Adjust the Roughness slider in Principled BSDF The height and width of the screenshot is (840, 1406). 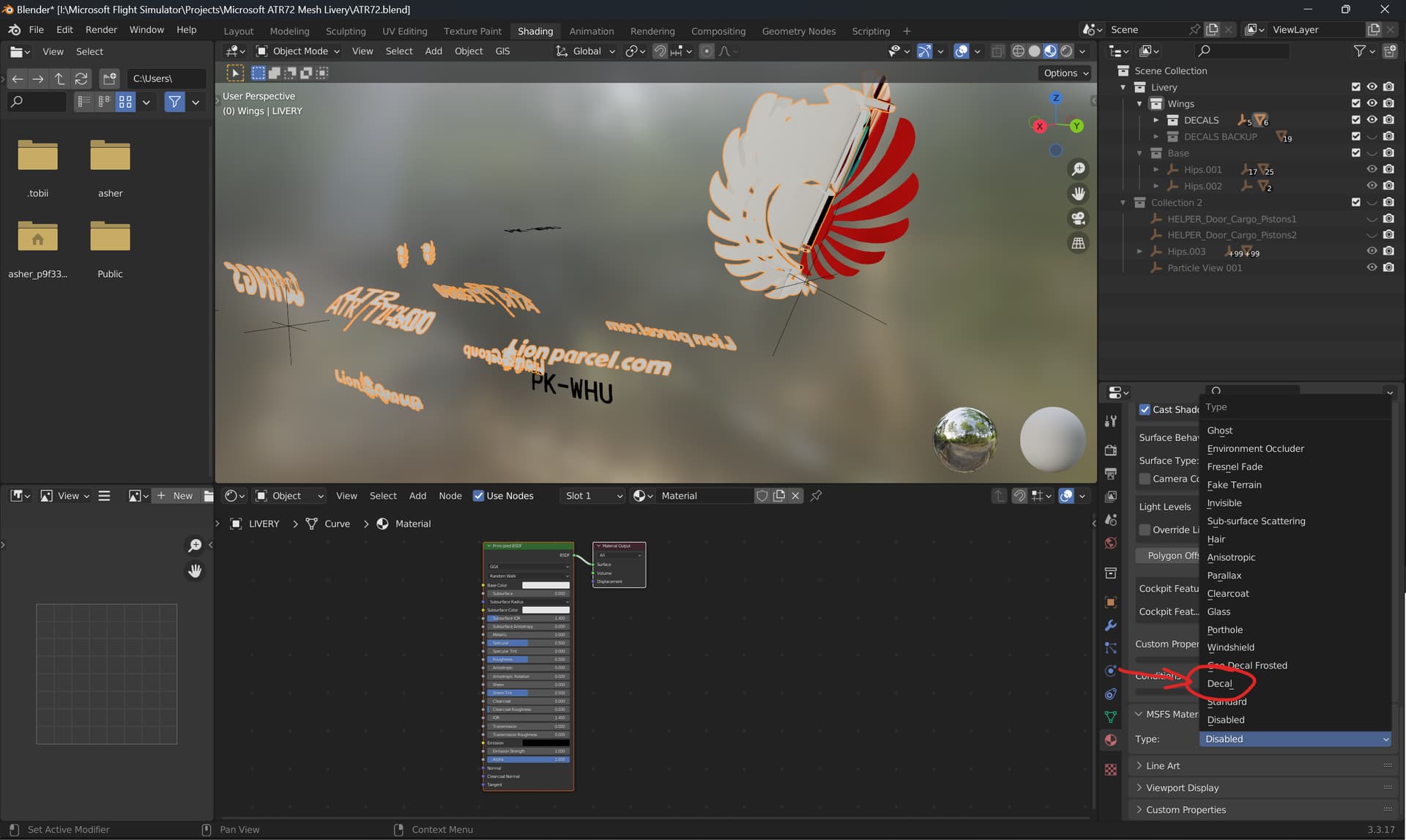pos(527,659)
